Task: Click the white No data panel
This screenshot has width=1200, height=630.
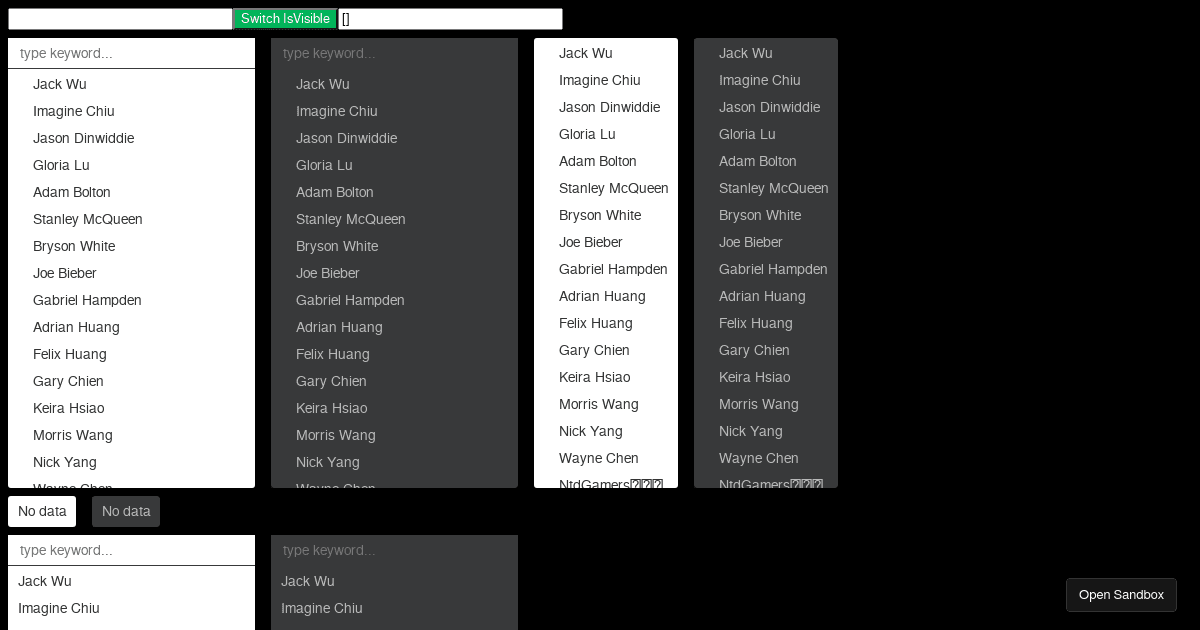Action: pos(42,511)
